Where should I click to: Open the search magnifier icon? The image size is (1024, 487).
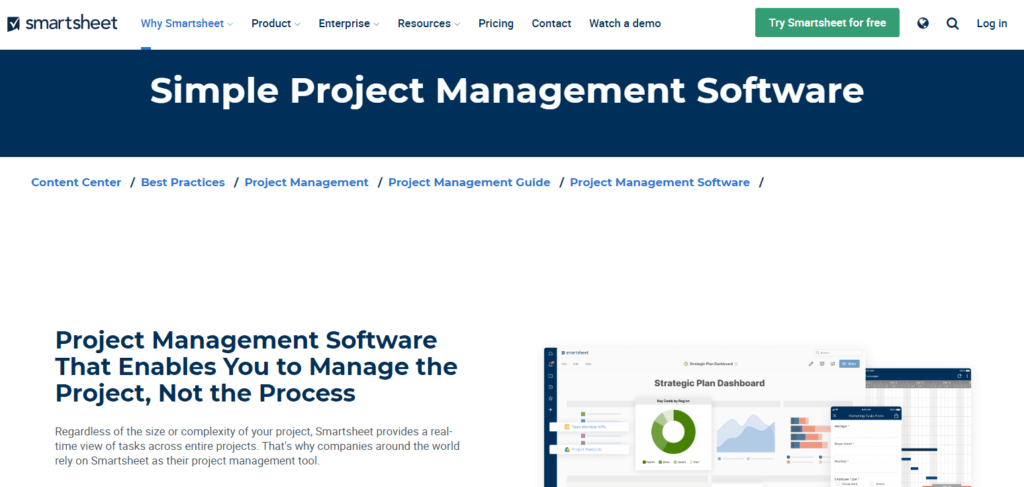click(953, 24)
